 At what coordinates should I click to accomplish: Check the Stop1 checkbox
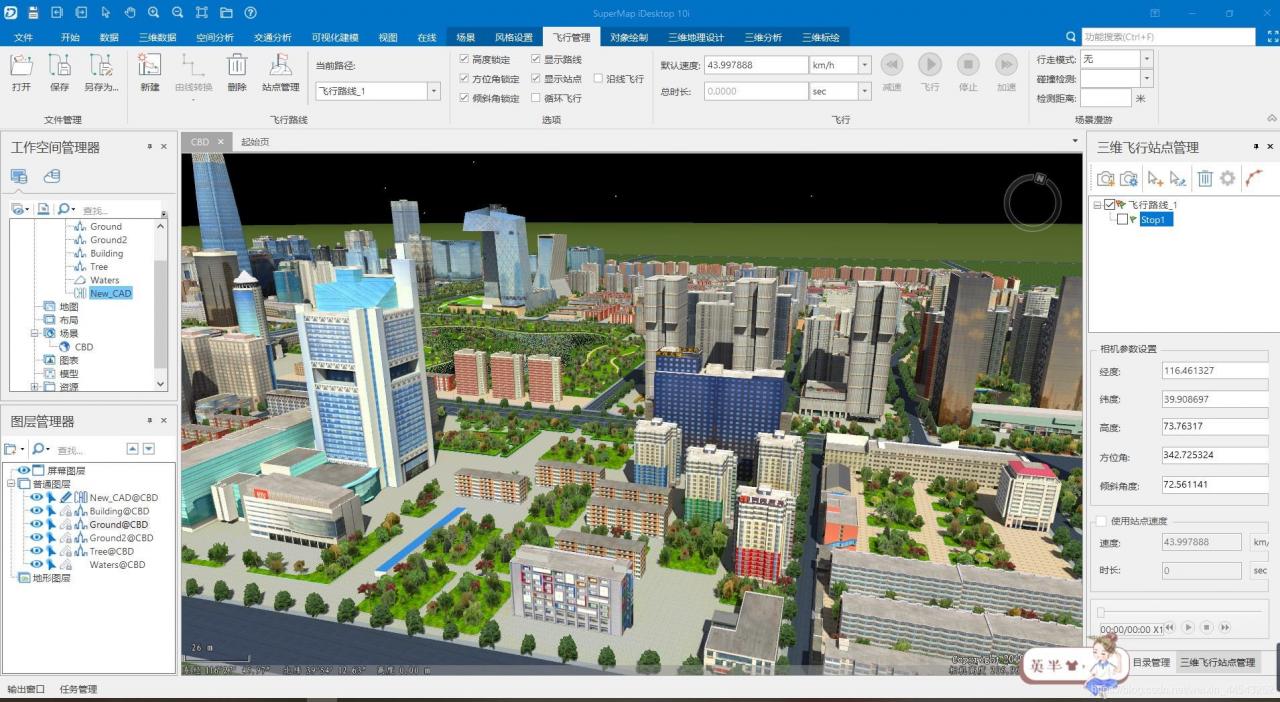[1122, 219]
